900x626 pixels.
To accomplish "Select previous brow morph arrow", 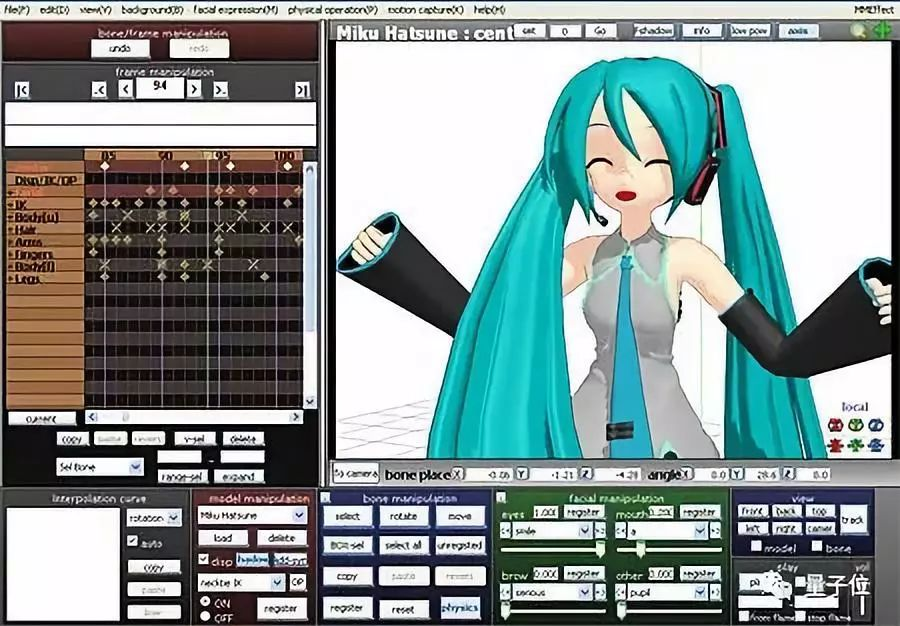I will click(x=506, y=592).
